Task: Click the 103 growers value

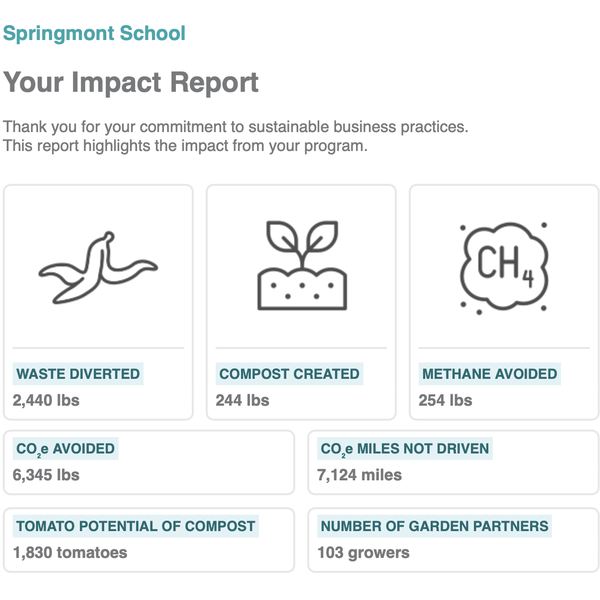Action: [x=363, y=552]
